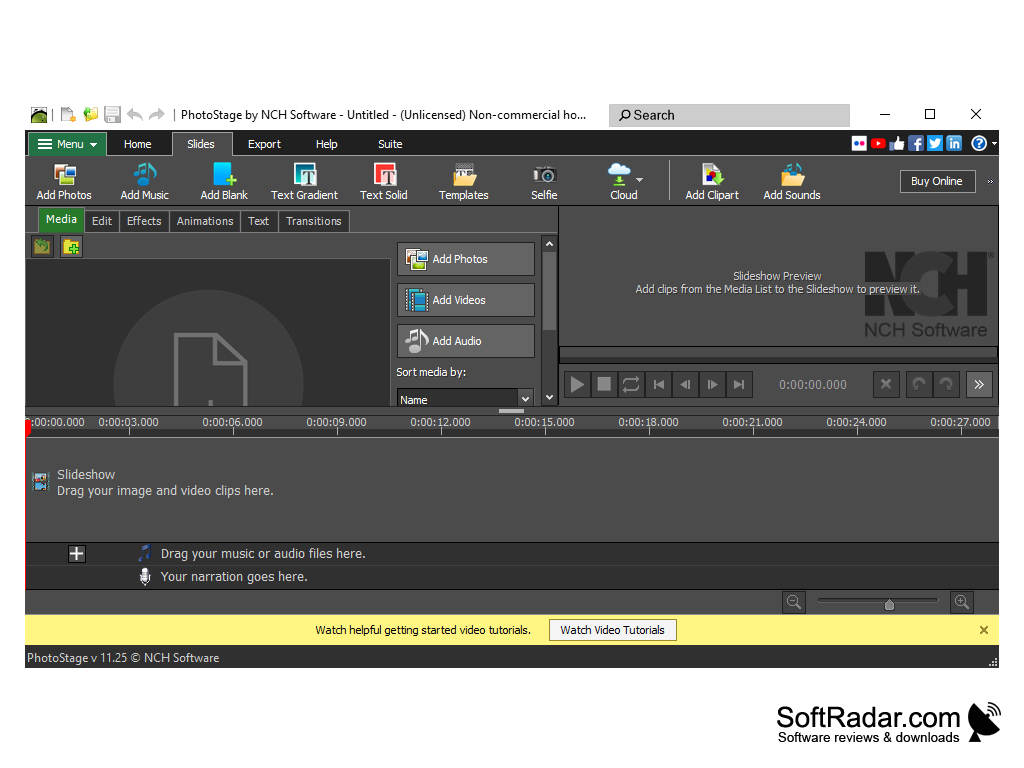Click the Add Music ribbon icon

(x=144, y=182)
